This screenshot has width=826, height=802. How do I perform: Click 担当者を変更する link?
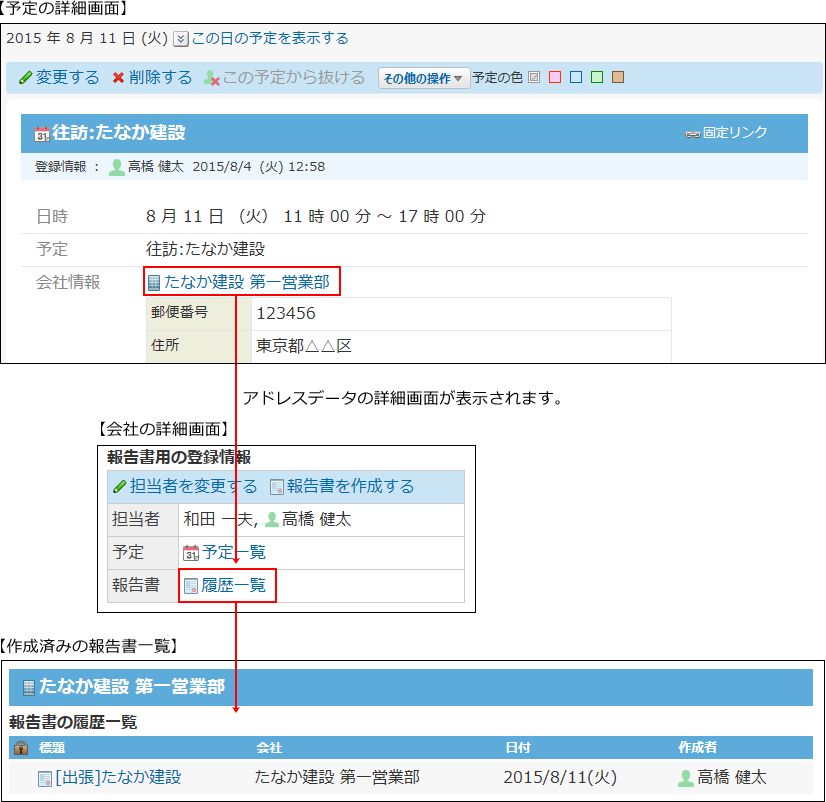194,486
